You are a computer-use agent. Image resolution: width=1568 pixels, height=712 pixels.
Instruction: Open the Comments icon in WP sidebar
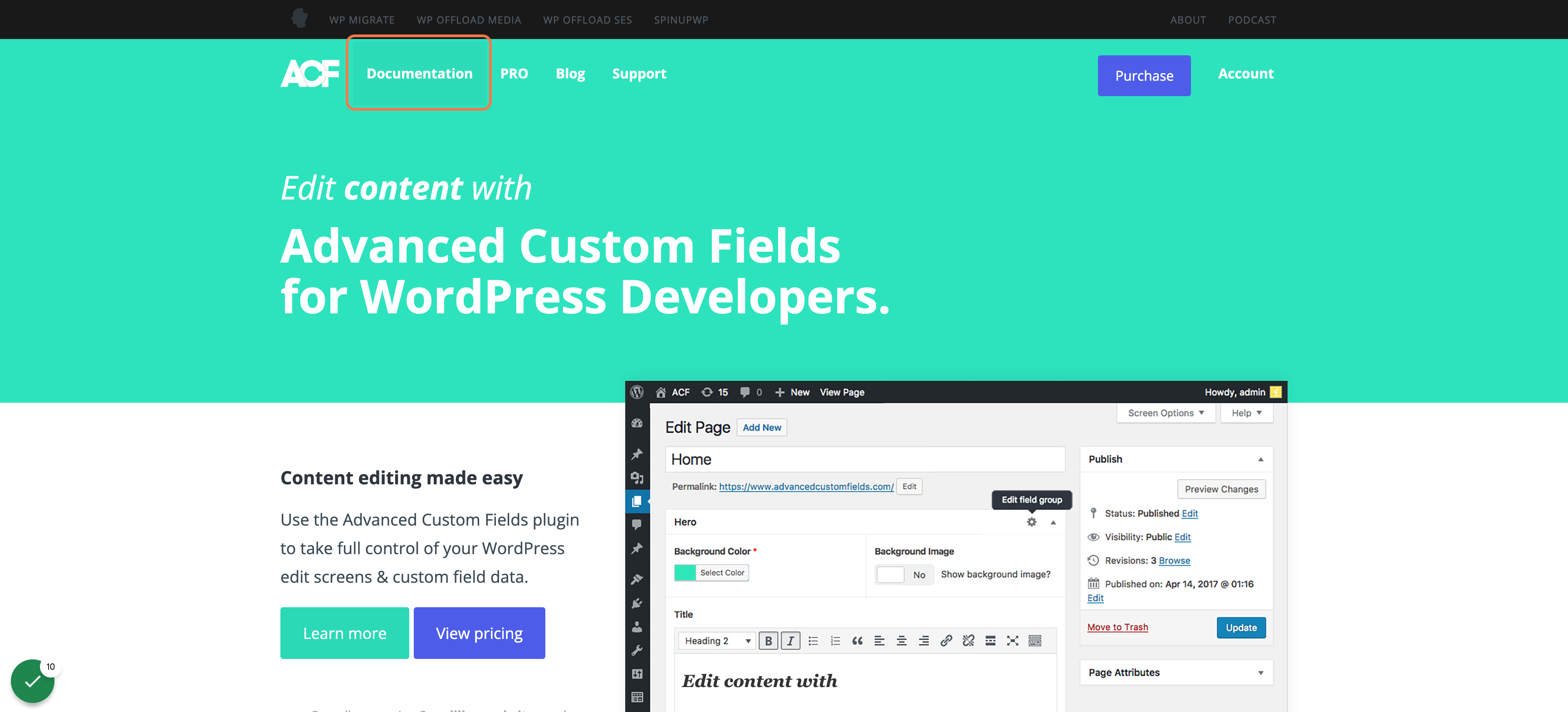(637, 525)
